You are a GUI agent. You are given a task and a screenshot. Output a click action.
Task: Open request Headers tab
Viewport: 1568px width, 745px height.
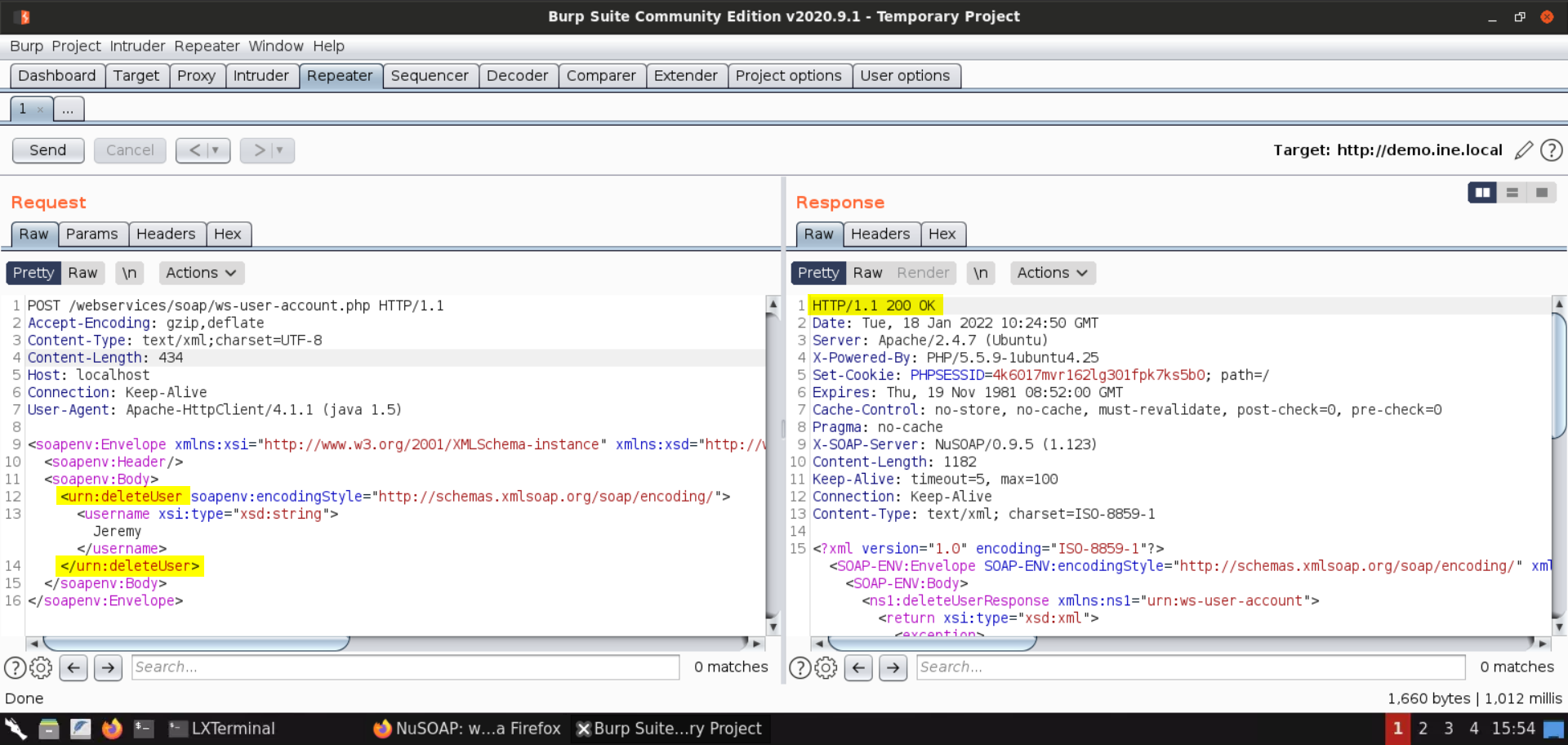(x=166, y=234)
